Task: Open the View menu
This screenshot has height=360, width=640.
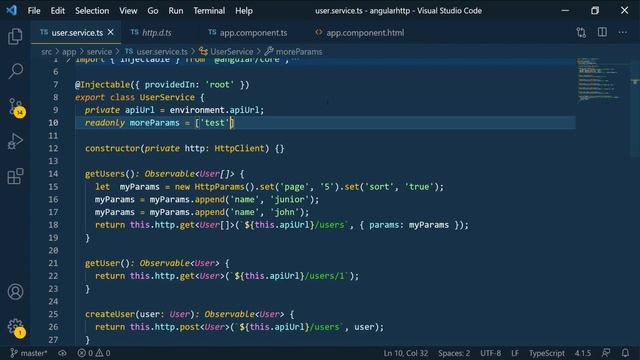Action: tap(128, 11)
